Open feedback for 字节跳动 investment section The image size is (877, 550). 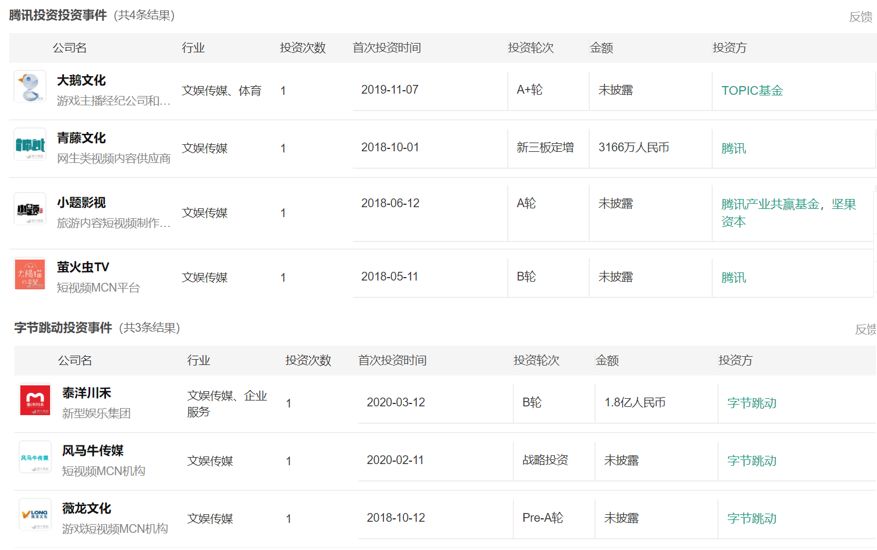[x=865, y=329]
